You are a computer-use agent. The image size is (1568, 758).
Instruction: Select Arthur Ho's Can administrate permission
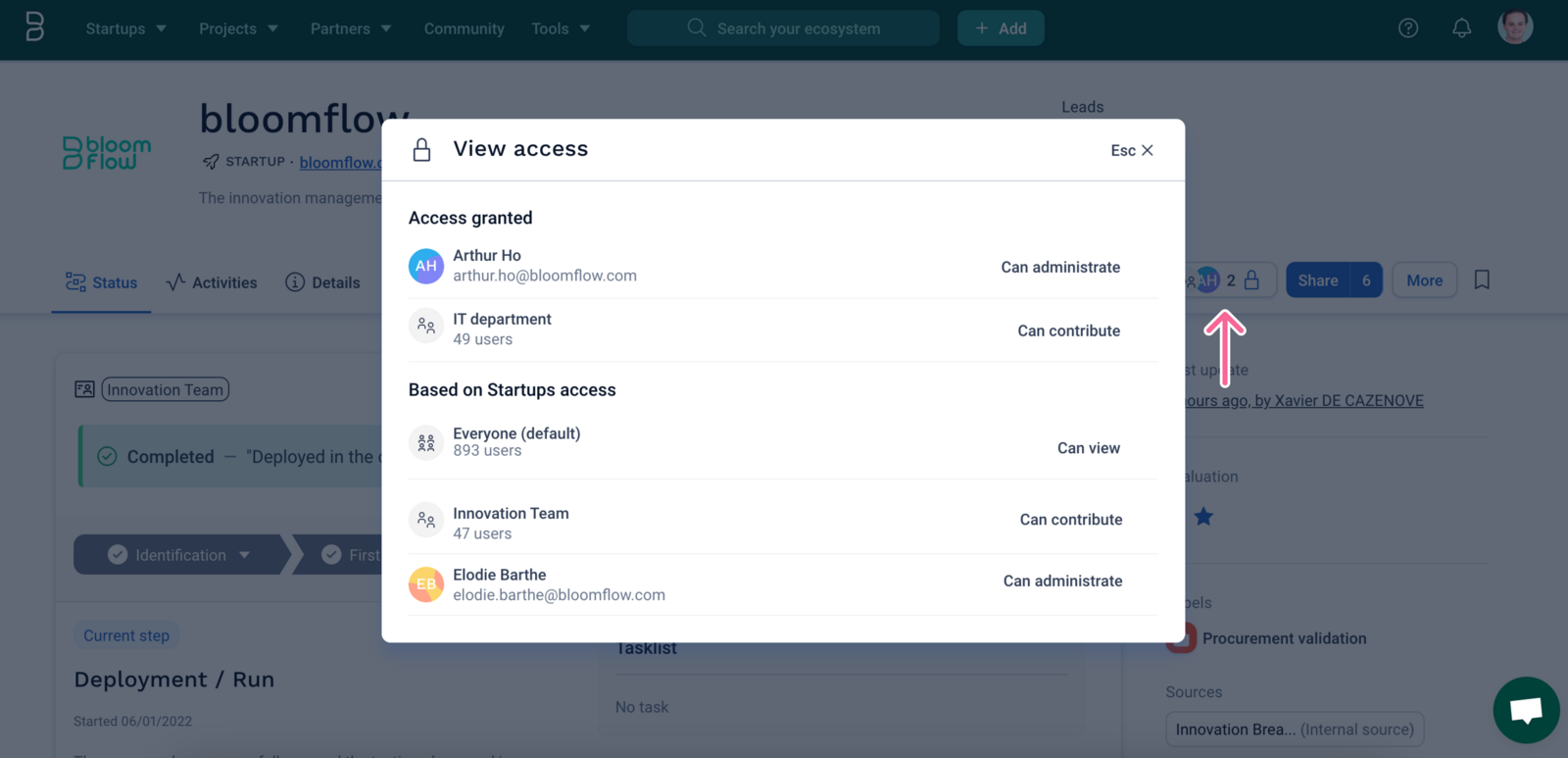point(1060,267)
